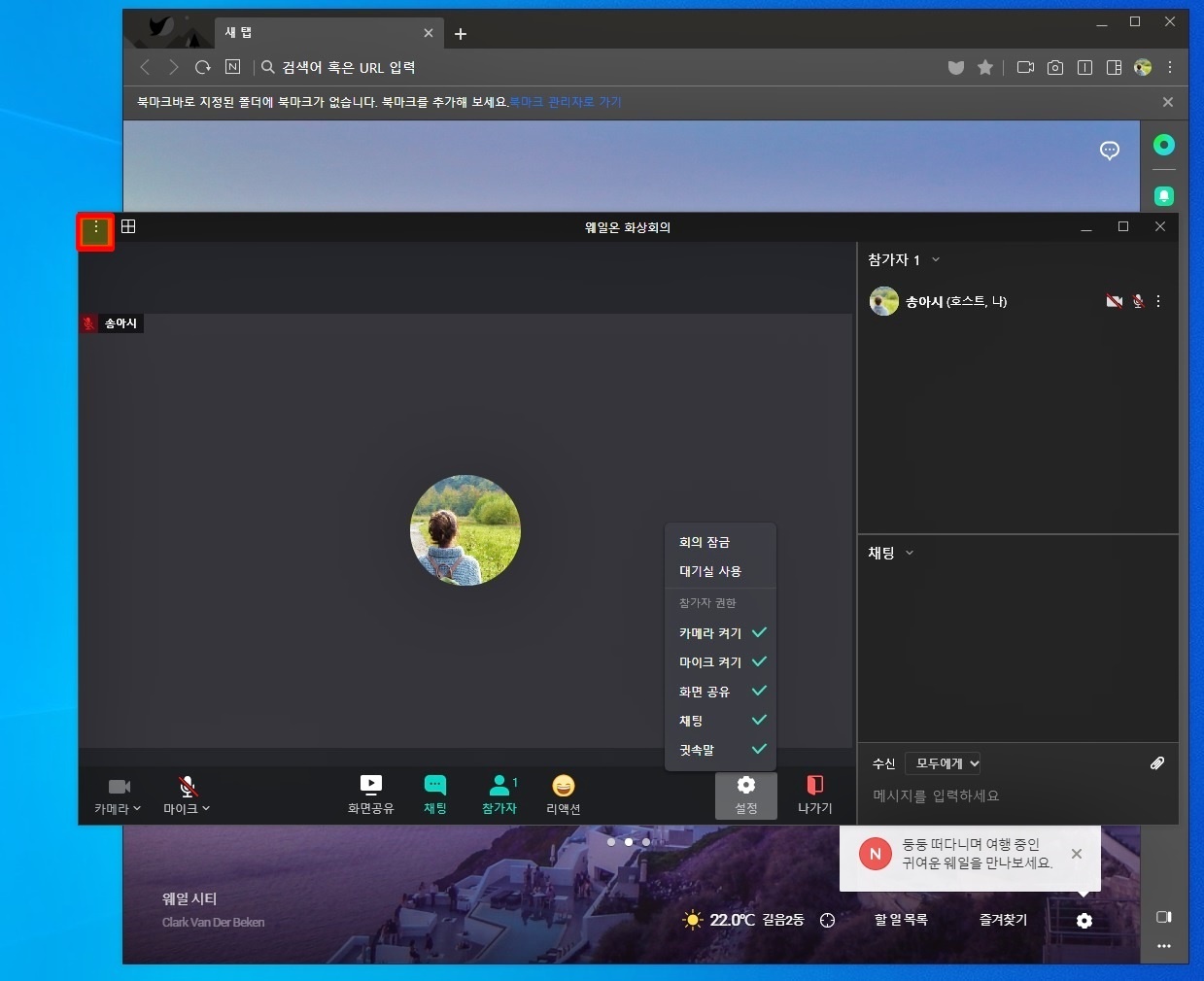Open a new browser tab with plus
This screenshot has width=1204, height=981.
461,34
